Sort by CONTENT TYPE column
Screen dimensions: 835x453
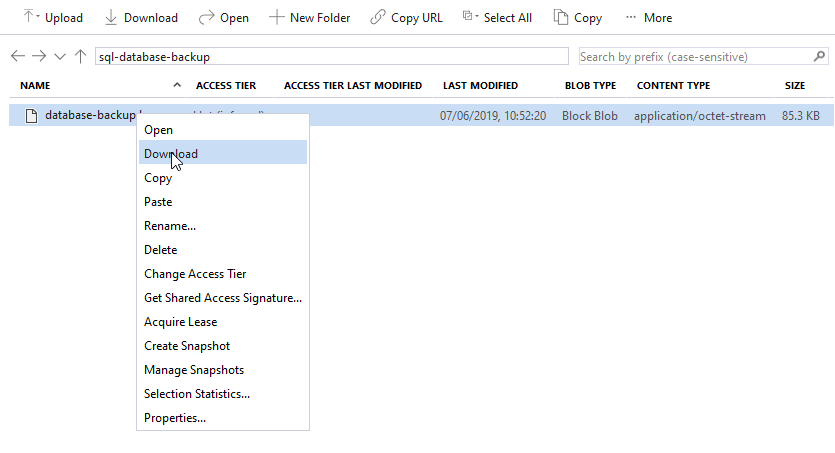(x=673, y=85)
